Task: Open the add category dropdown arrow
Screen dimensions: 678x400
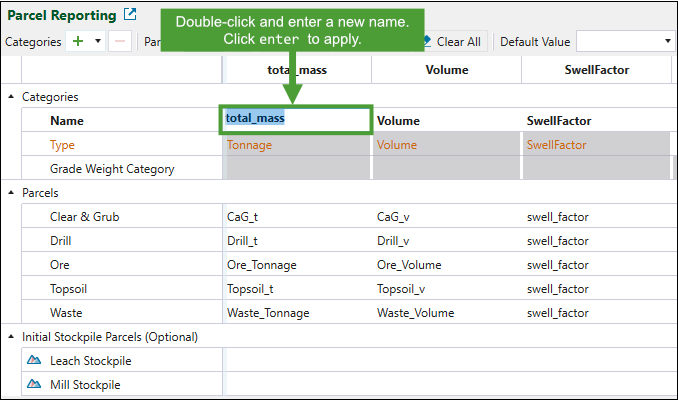Action: click(99, 42)
